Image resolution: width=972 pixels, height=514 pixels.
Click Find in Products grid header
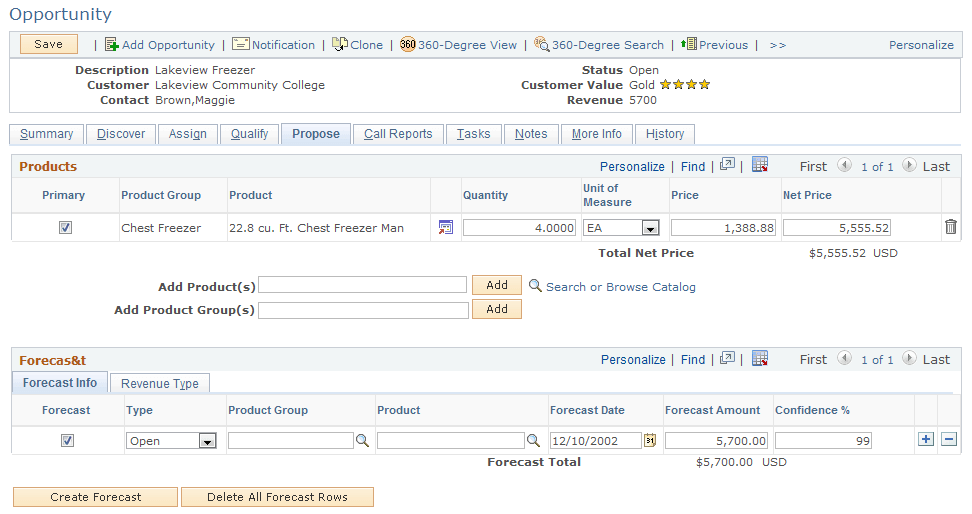[x=693, y=166]
